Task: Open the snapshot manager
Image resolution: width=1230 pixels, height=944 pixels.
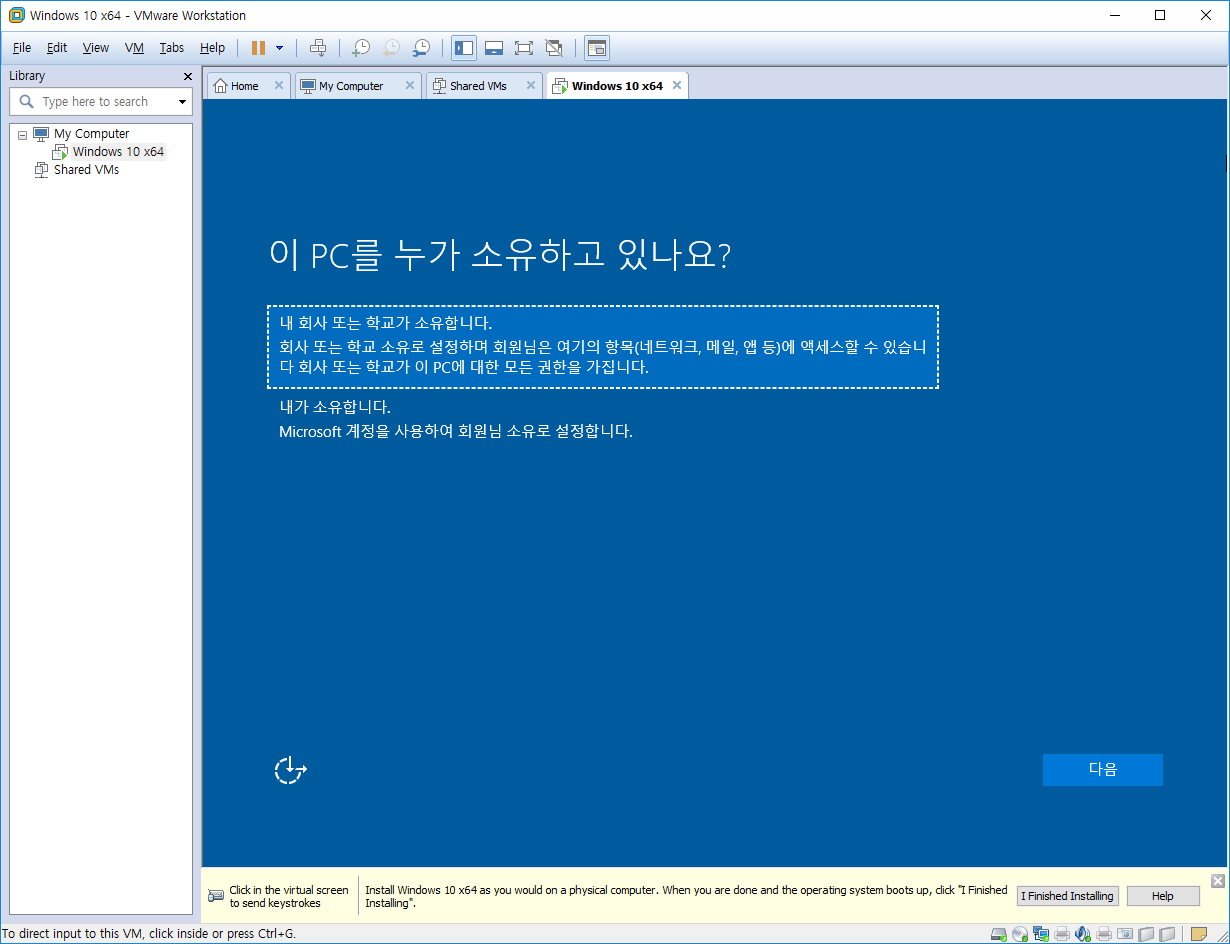Action: click(x=422, y=47)
